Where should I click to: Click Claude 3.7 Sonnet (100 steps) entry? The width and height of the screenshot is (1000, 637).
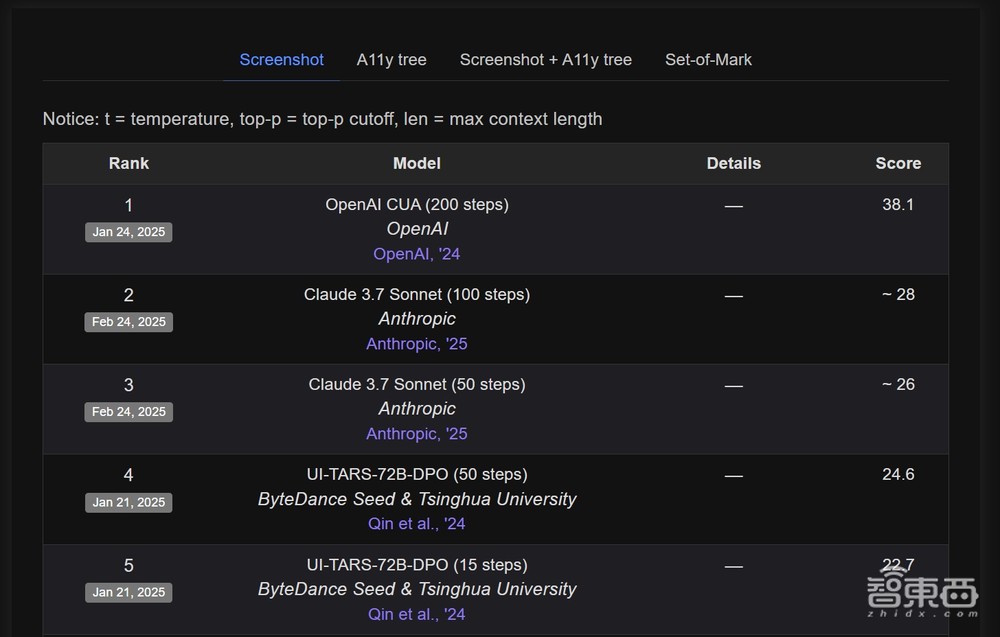pyautogui.click(x=416, y=294)
